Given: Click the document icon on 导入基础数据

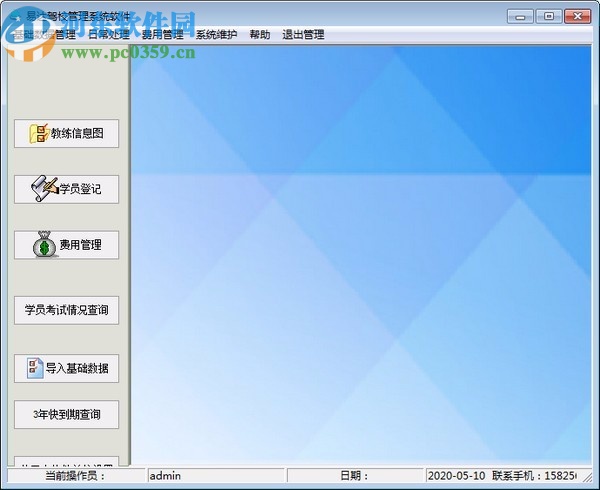Looking at the screenshot, I should pyautogui.click(x=35, y=368).
